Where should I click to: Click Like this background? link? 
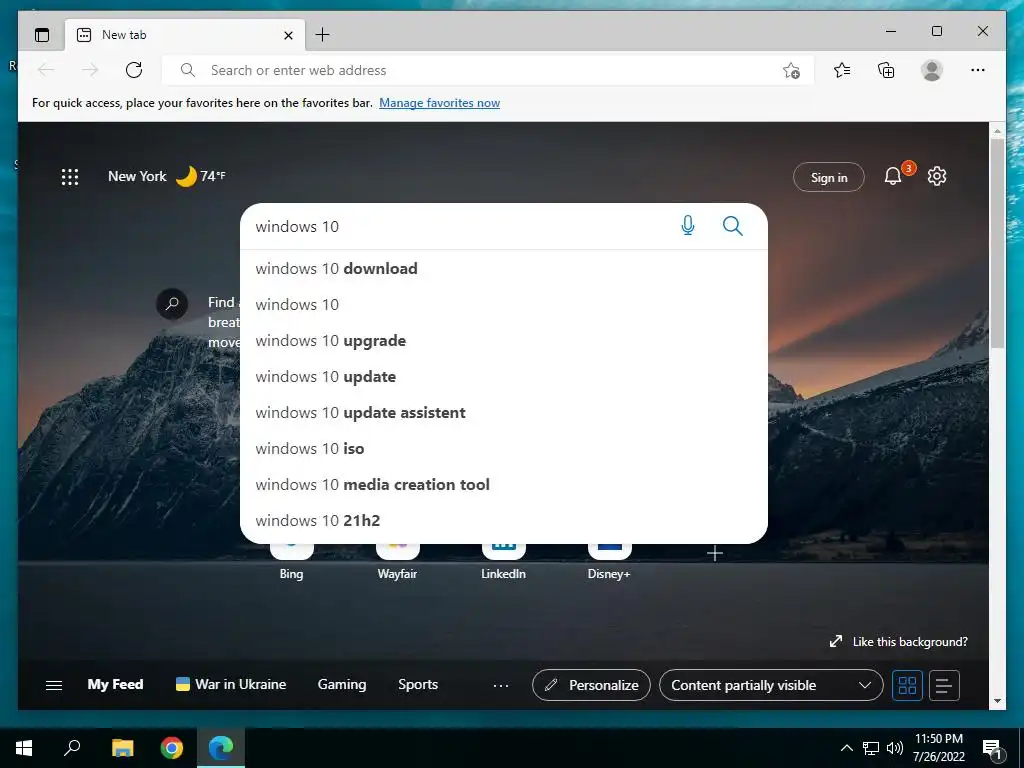point(899,641)
